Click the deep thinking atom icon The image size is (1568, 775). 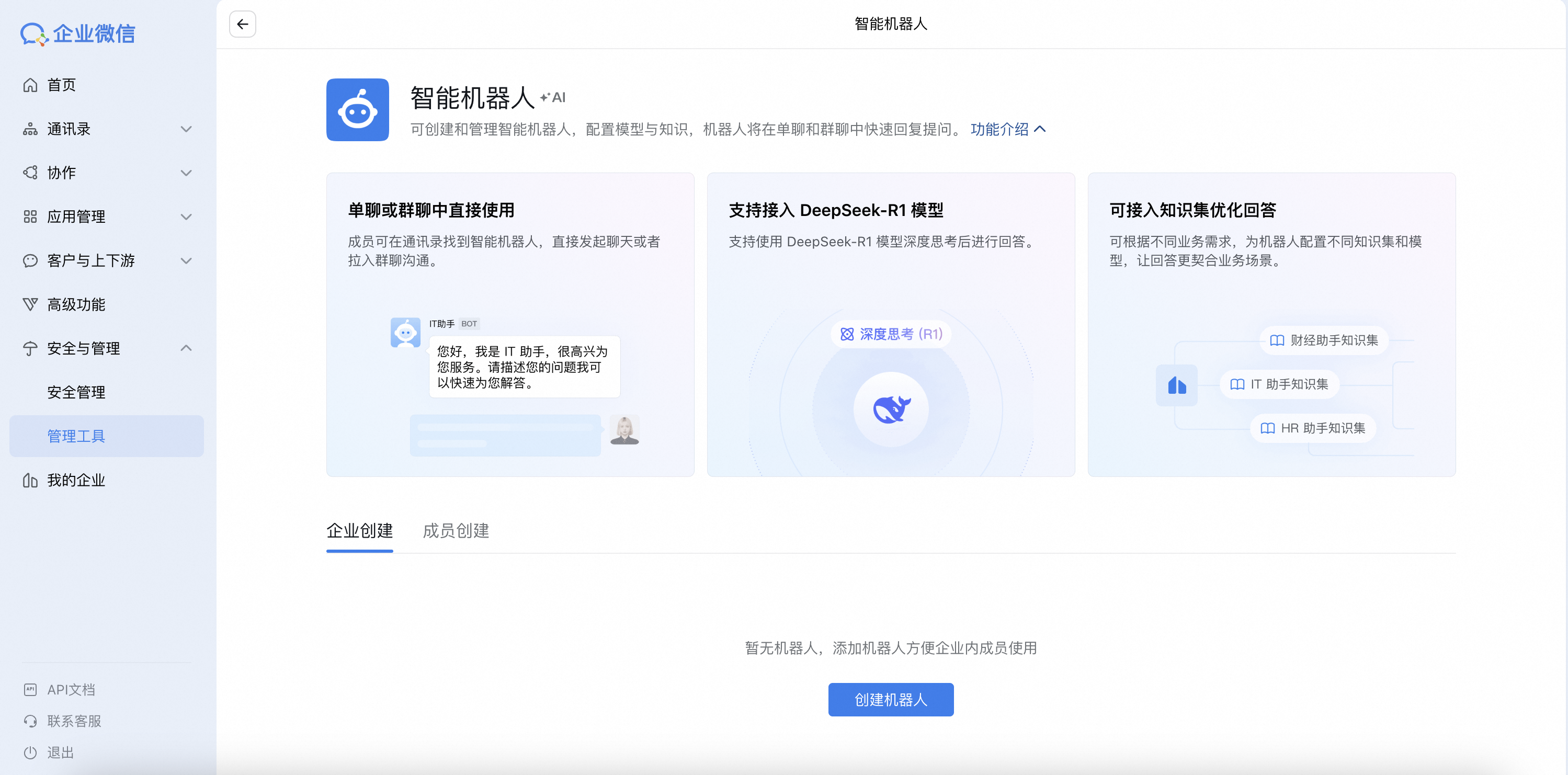tap(847, 334)
